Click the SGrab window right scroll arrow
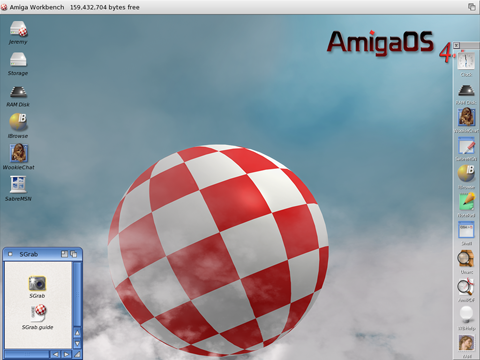The width and height of the screenshot is (480, 360). [x=66, y=354]
